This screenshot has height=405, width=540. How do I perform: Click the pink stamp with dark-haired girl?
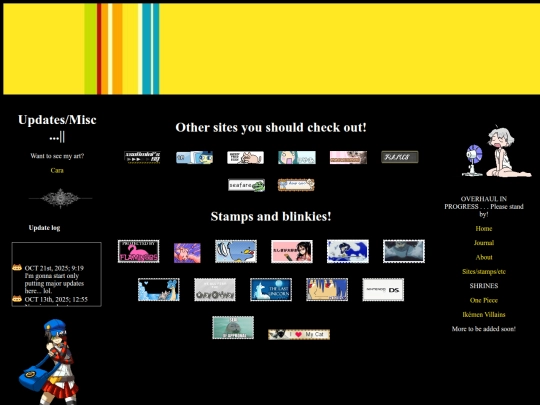coord(292,251)
